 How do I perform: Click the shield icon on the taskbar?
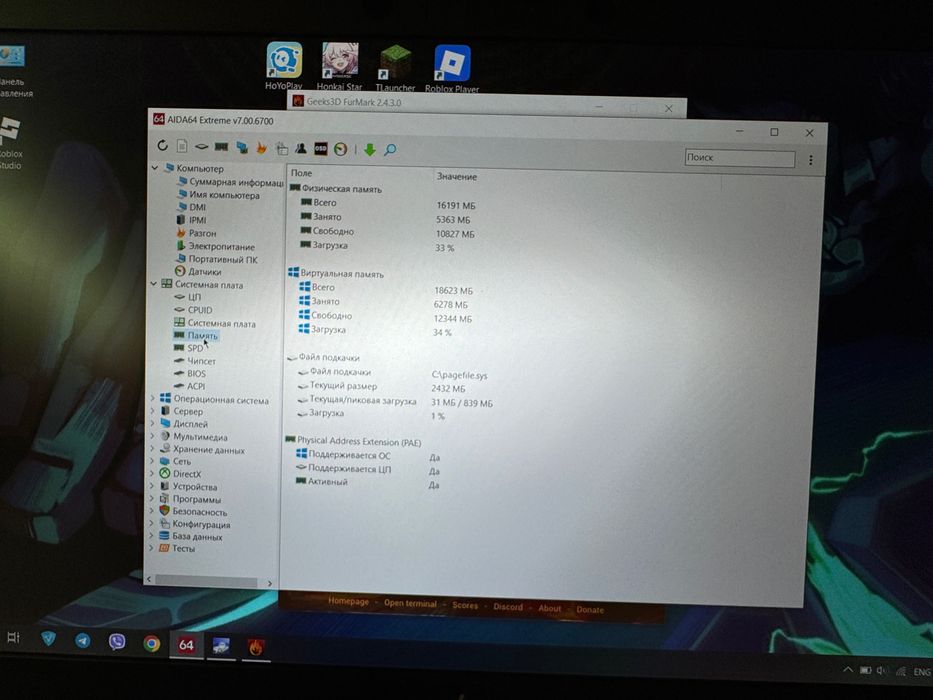[x=48, y=639]
